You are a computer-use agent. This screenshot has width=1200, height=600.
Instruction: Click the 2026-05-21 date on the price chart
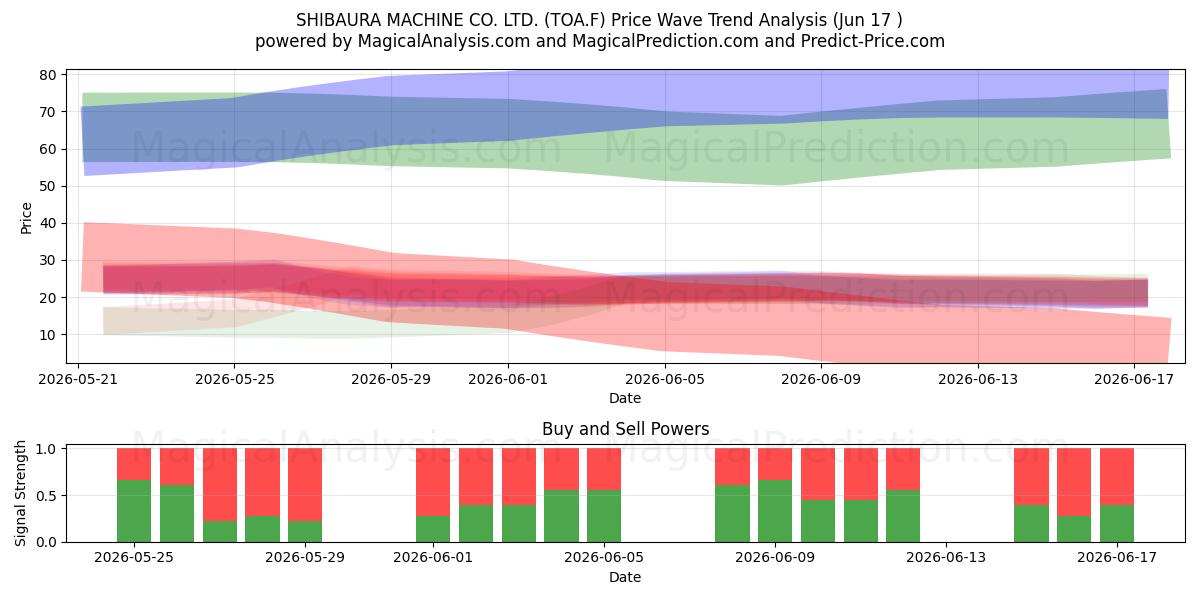[78, 379]
